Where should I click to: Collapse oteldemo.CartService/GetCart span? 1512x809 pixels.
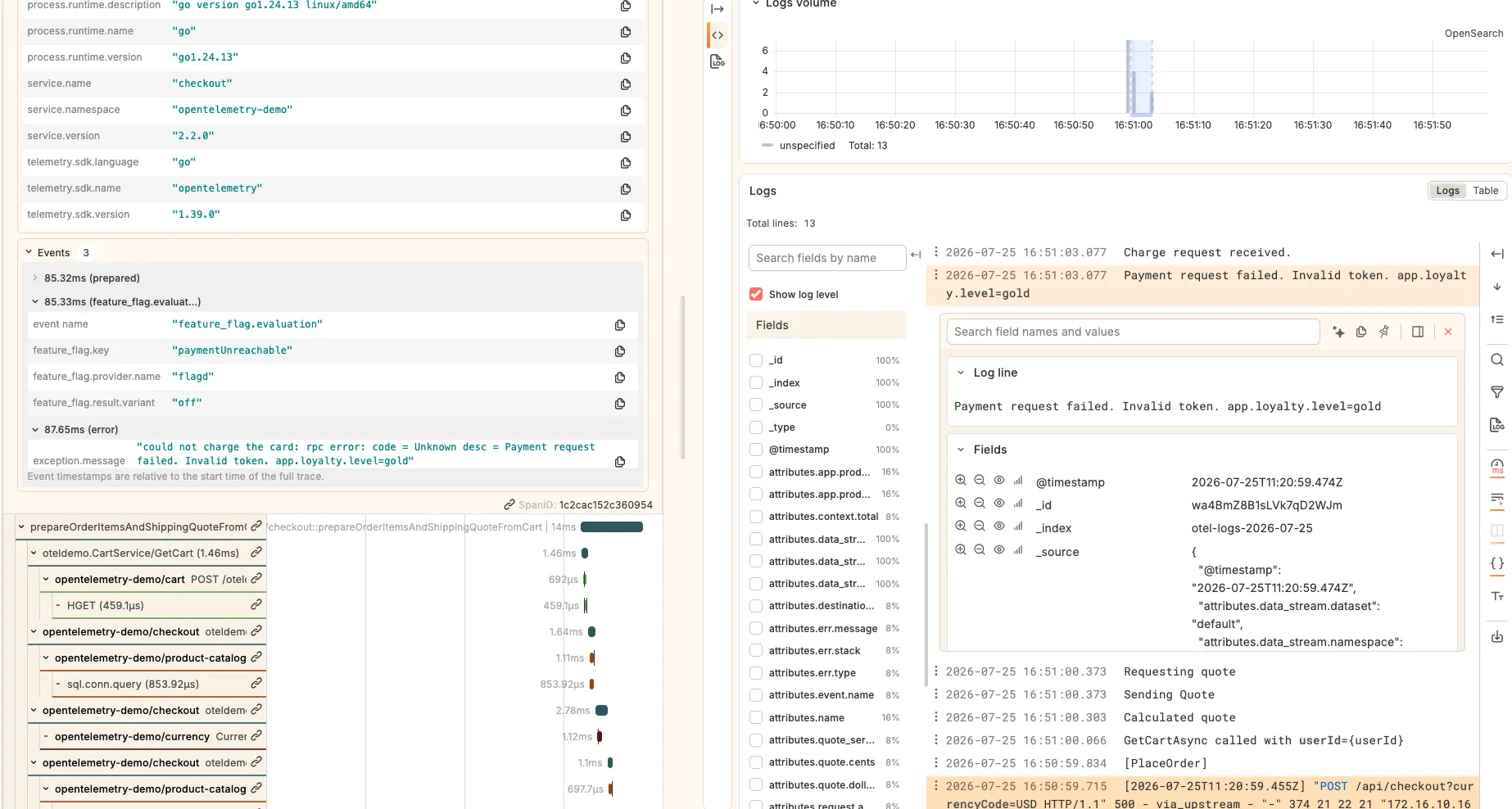(x=34, y=554)
